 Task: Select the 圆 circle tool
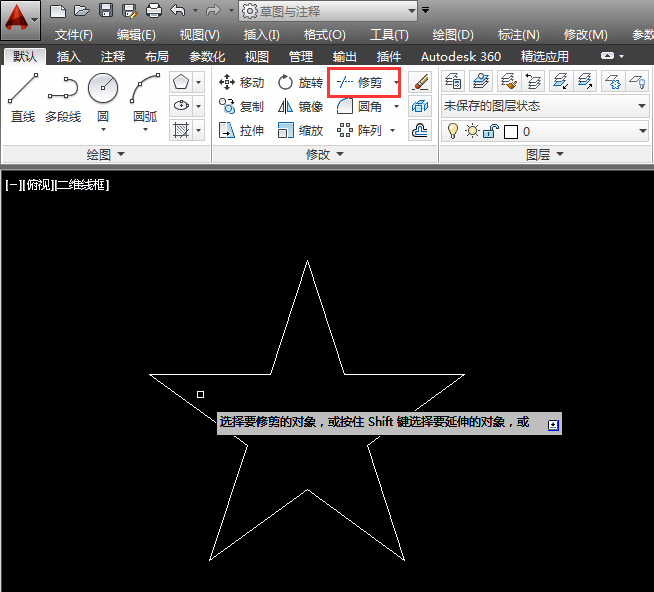[103, 97]
